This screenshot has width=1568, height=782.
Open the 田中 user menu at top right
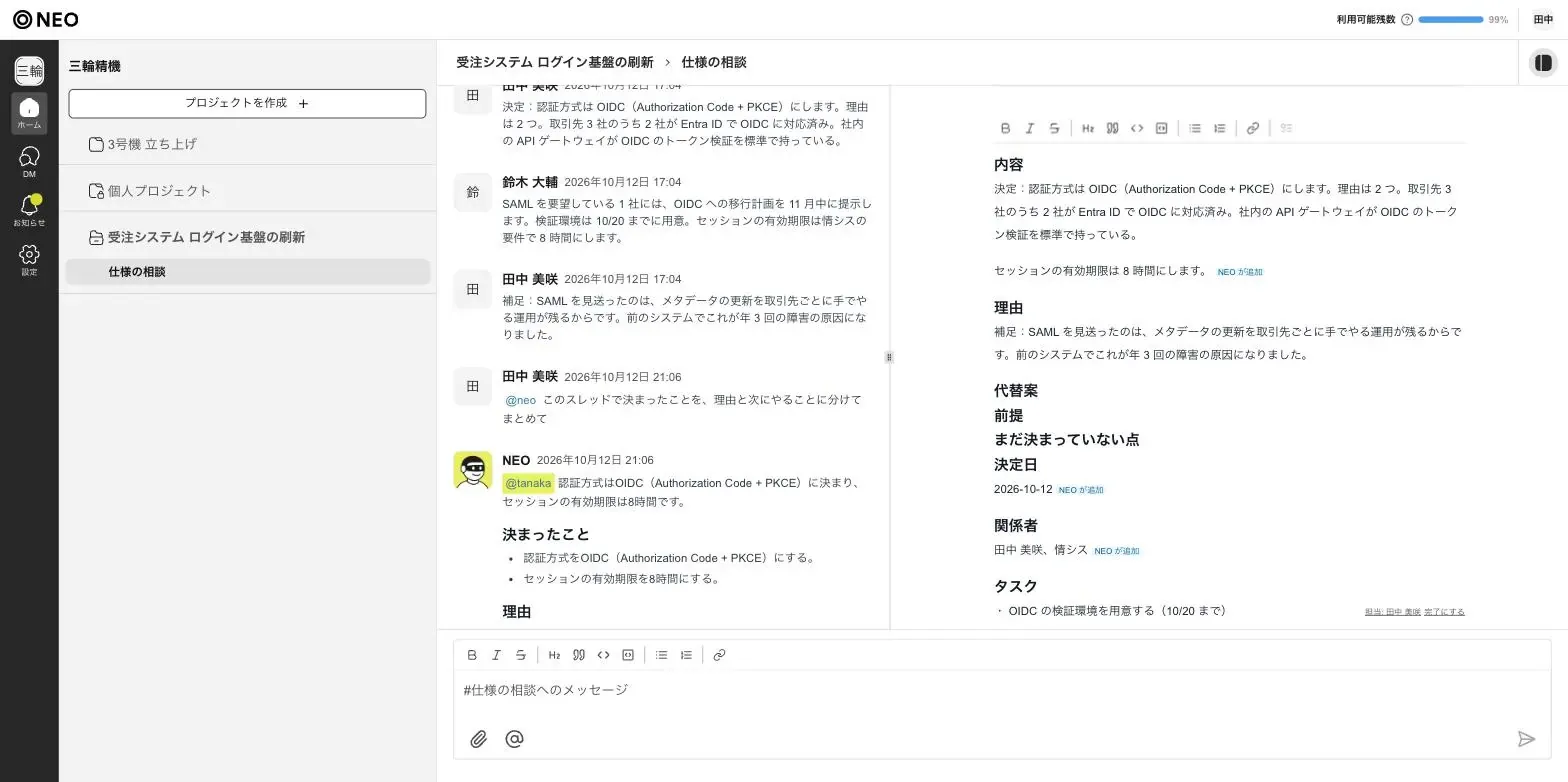point(1543,20)
